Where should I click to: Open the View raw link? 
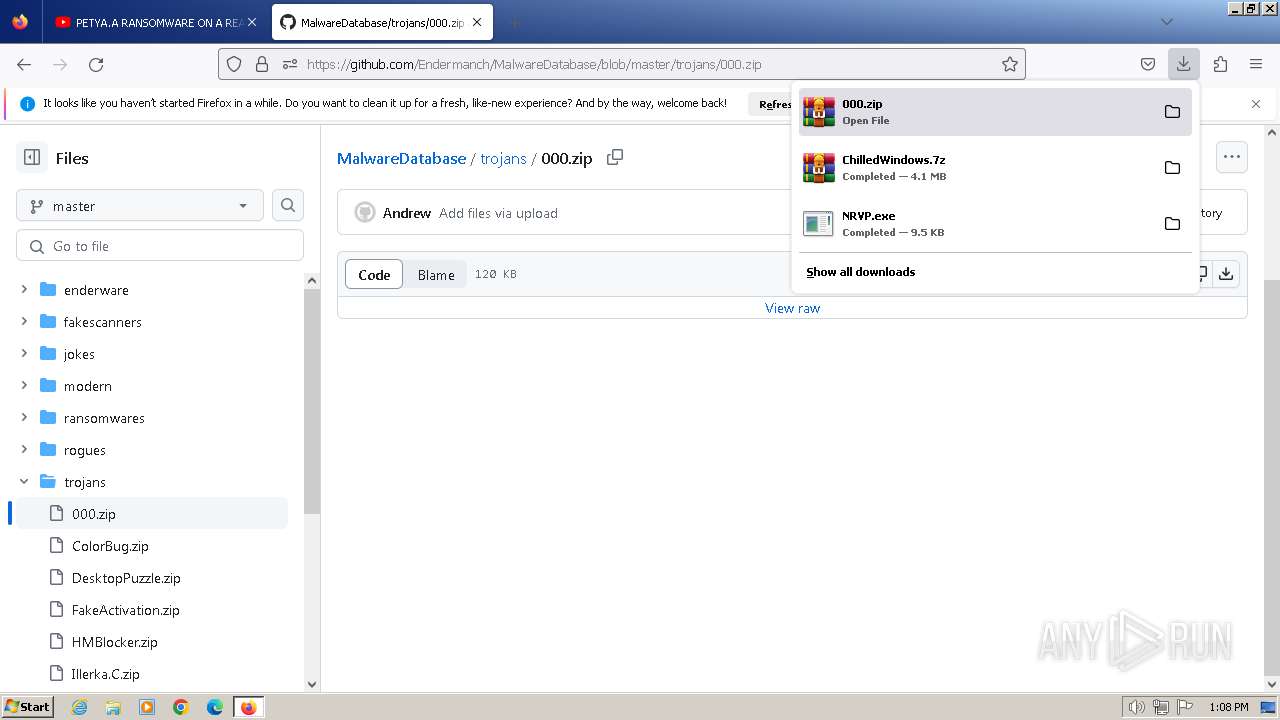[x=792, y=308]
